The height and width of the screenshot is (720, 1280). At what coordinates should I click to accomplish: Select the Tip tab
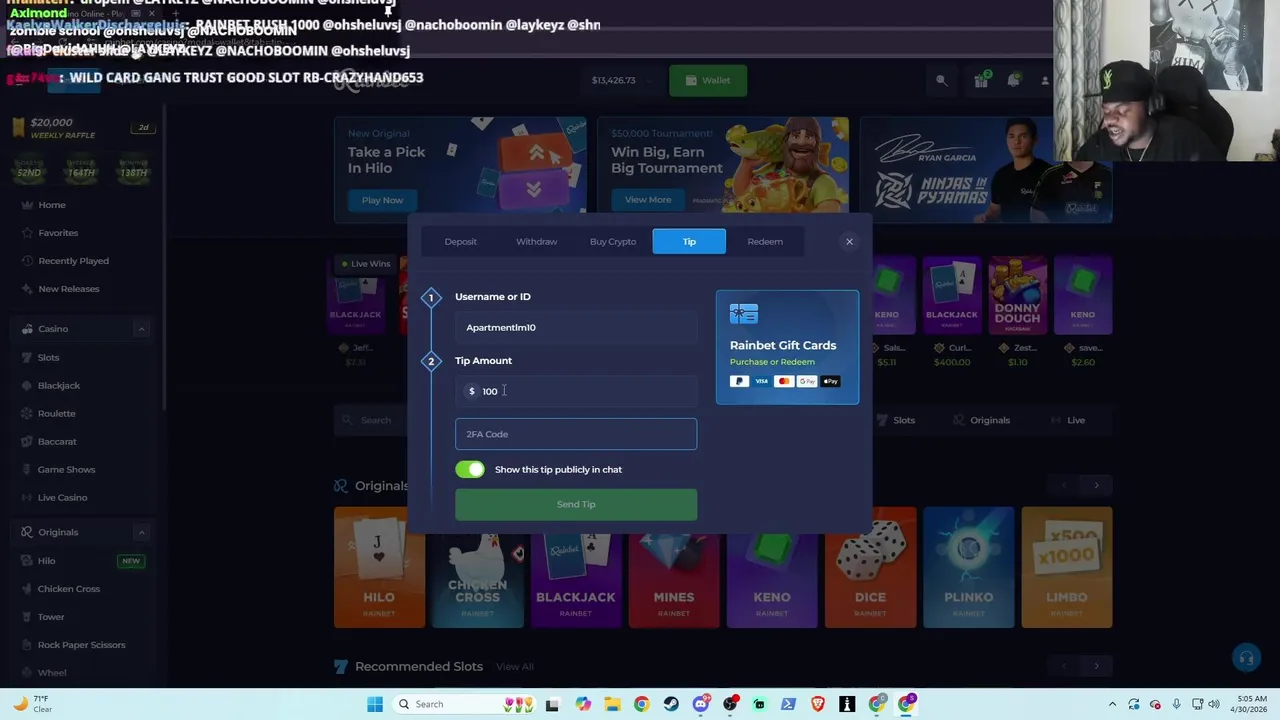point(689,241)
